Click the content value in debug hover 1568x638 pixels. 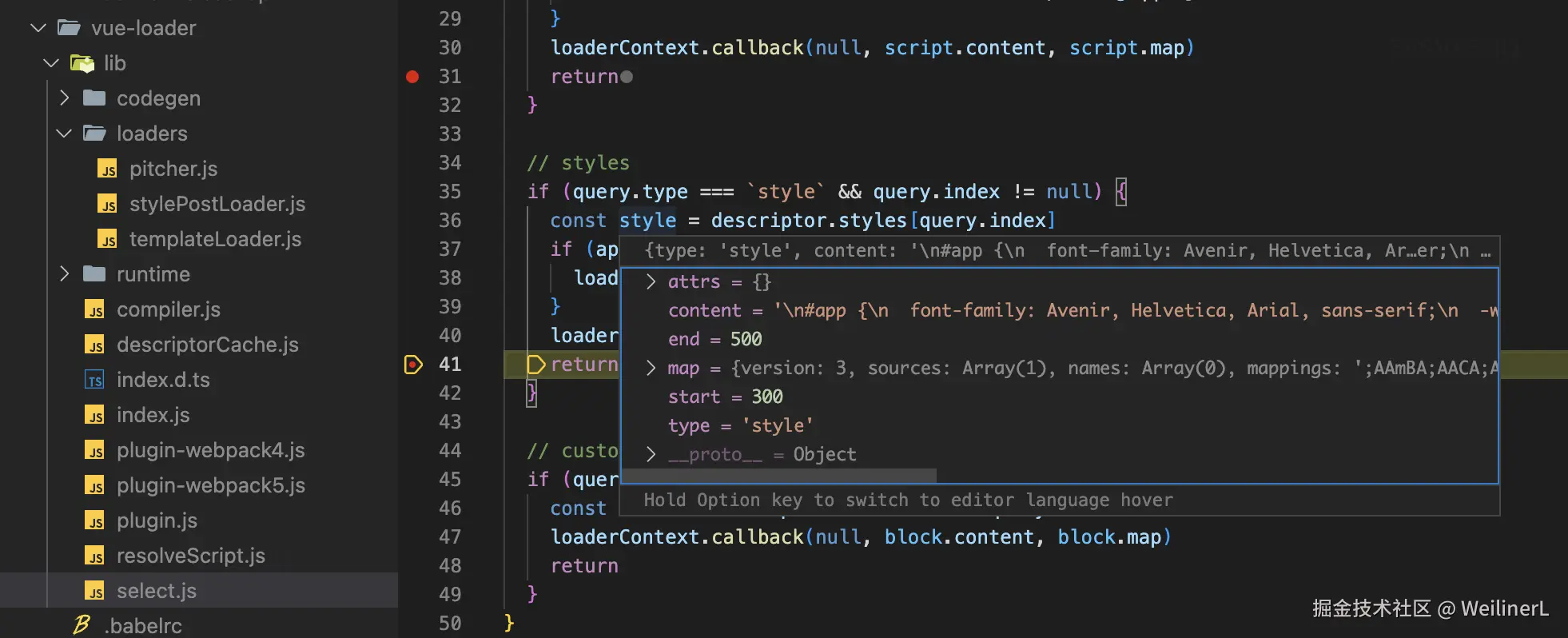[x=1135, y=310]
